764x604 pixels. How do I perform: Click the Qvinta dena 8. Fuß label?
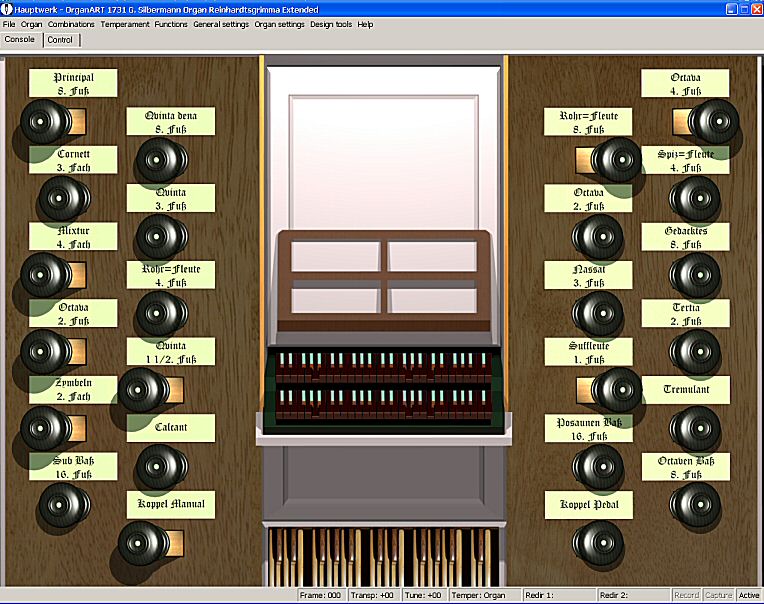171,121
